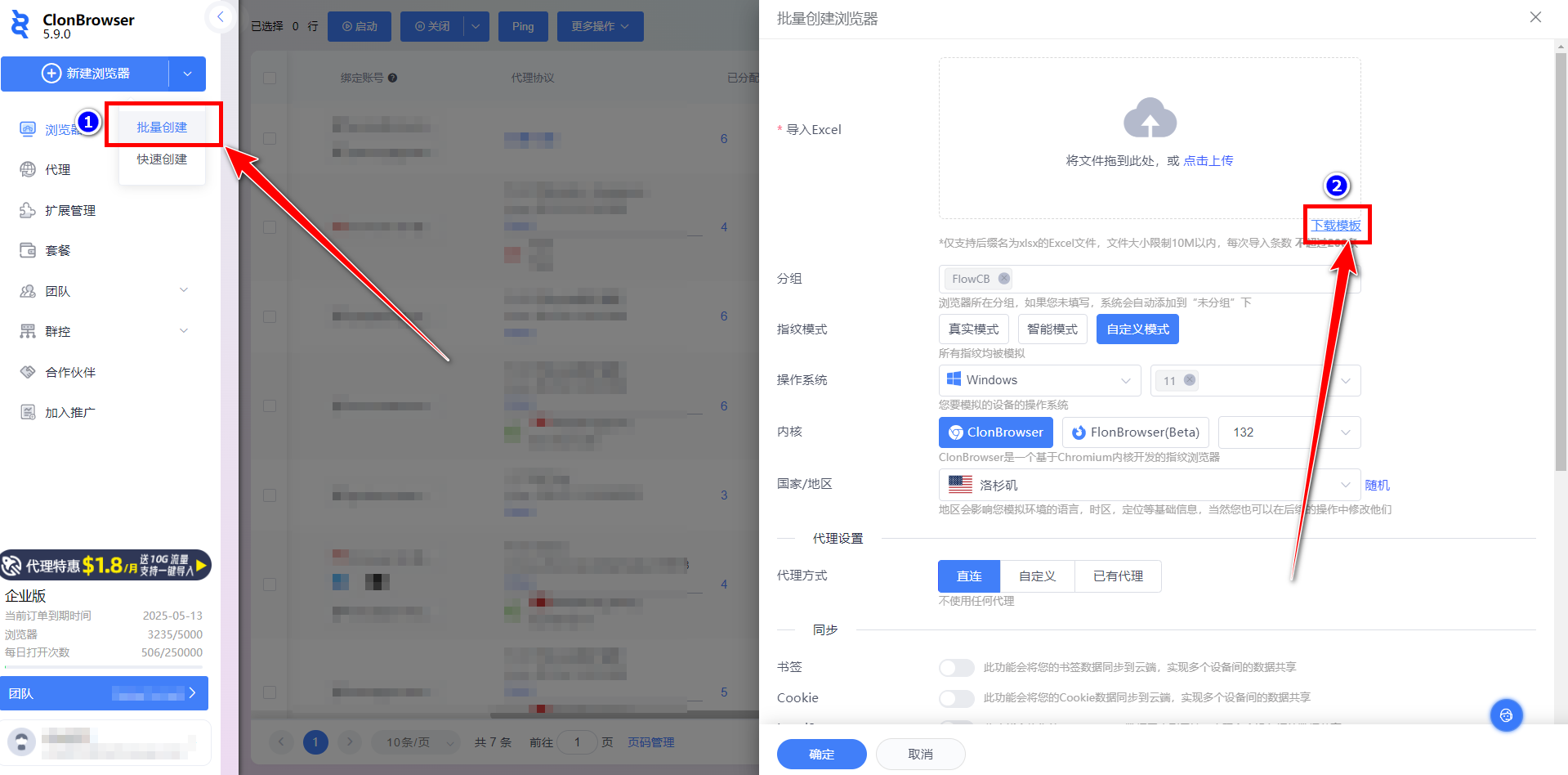1568x775 pixels.
Task: Click the 分组 group input field
Action: pos(1149,279)
